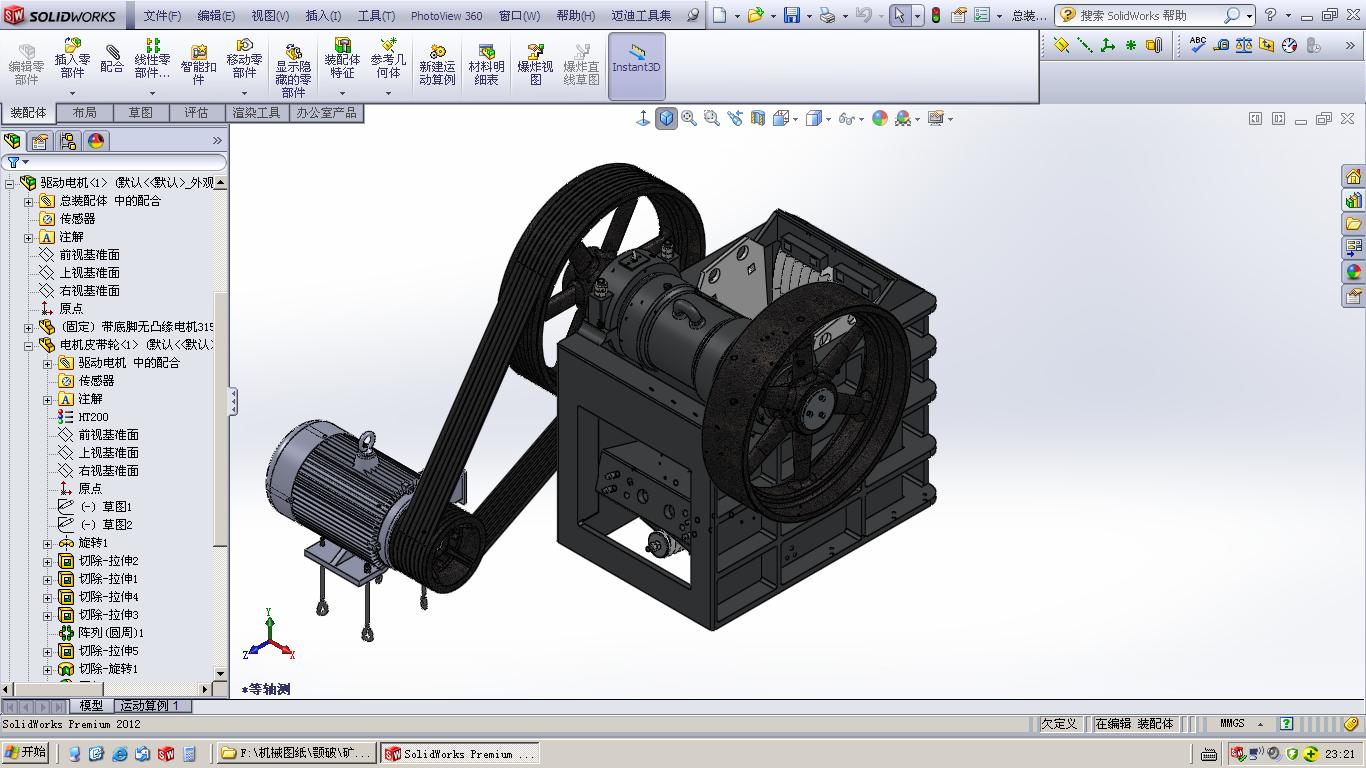Open the Appearances tab in right task pane
Screen dimensions: 1366x768
pos(1353,272)
